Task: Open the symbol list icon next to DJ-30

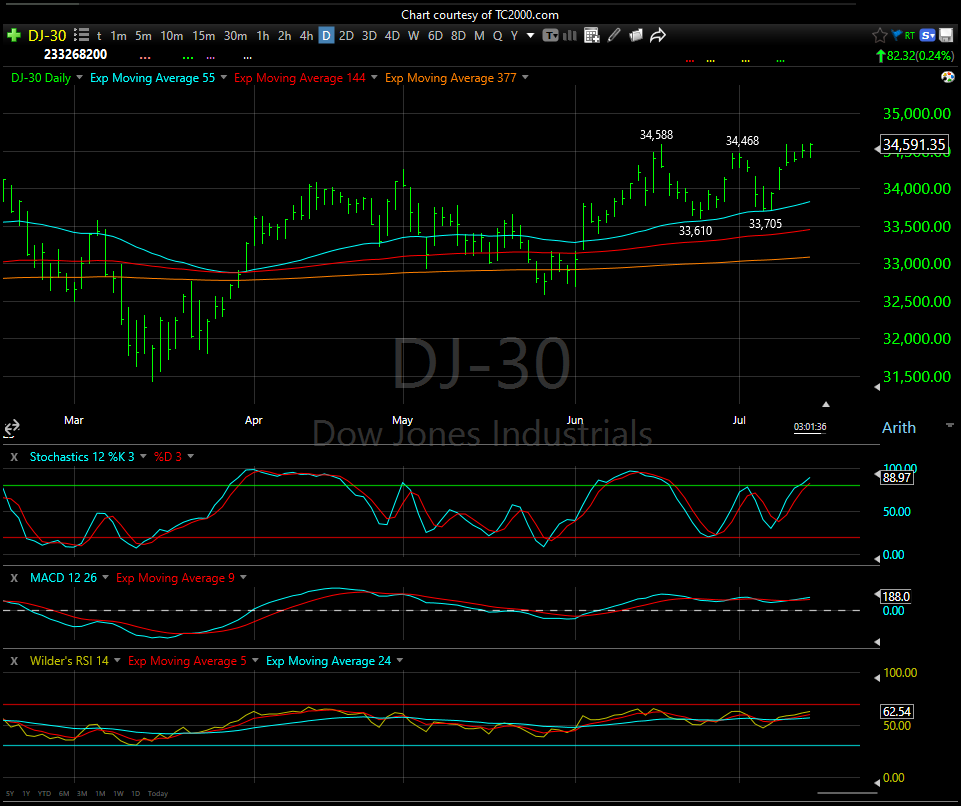Action: 81,36
